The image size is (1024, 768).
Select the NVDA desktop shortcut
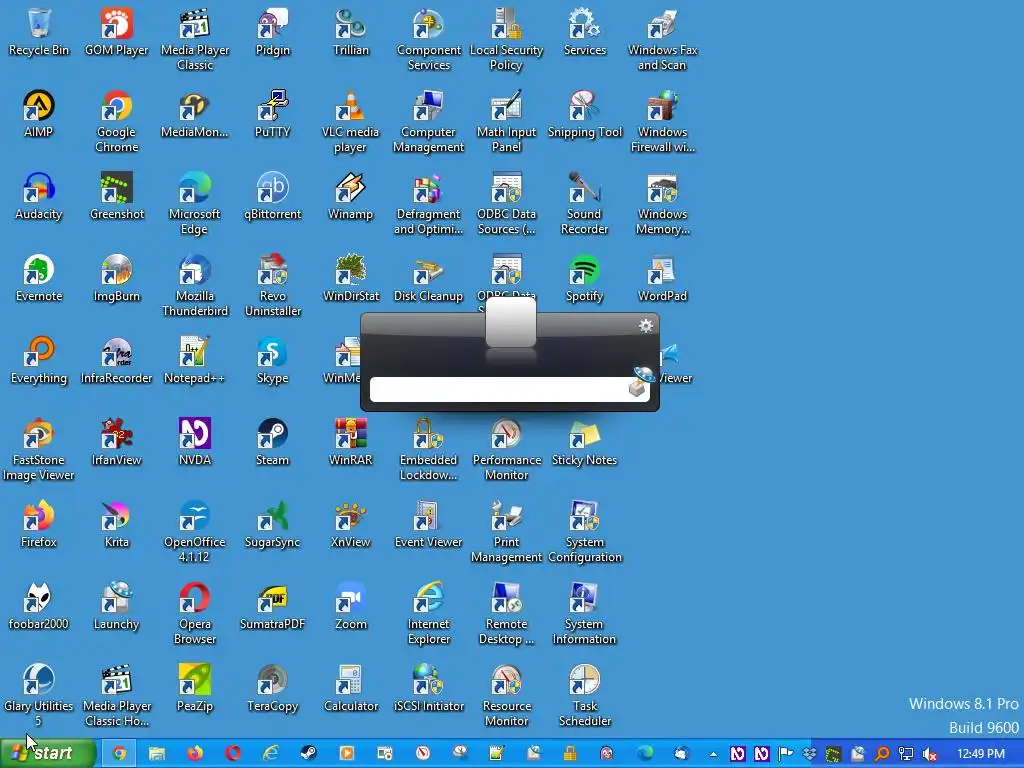(x=195, y=443)
